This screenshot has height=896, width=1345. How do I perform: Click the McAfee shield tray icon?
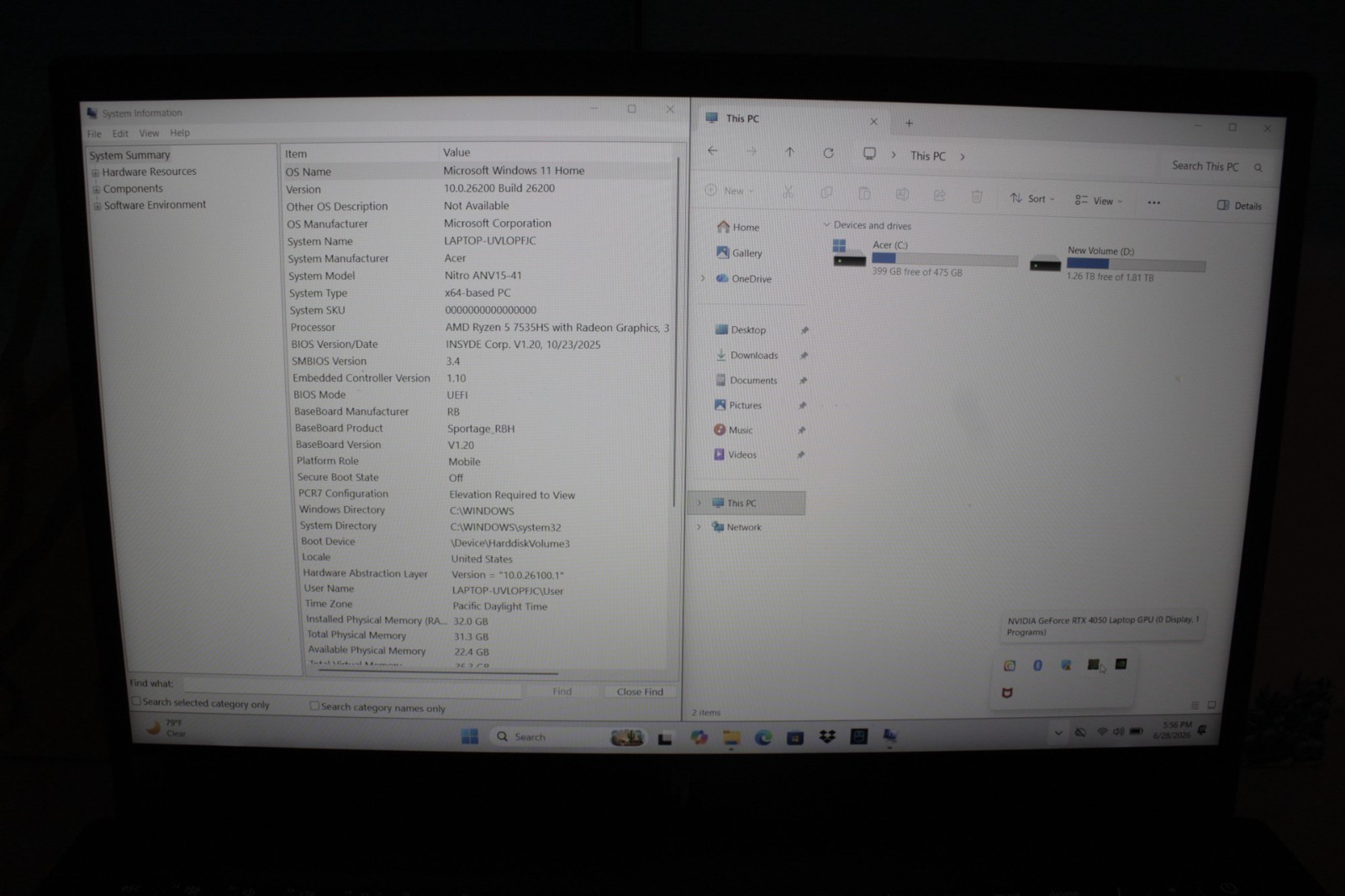coord(1007,693)
